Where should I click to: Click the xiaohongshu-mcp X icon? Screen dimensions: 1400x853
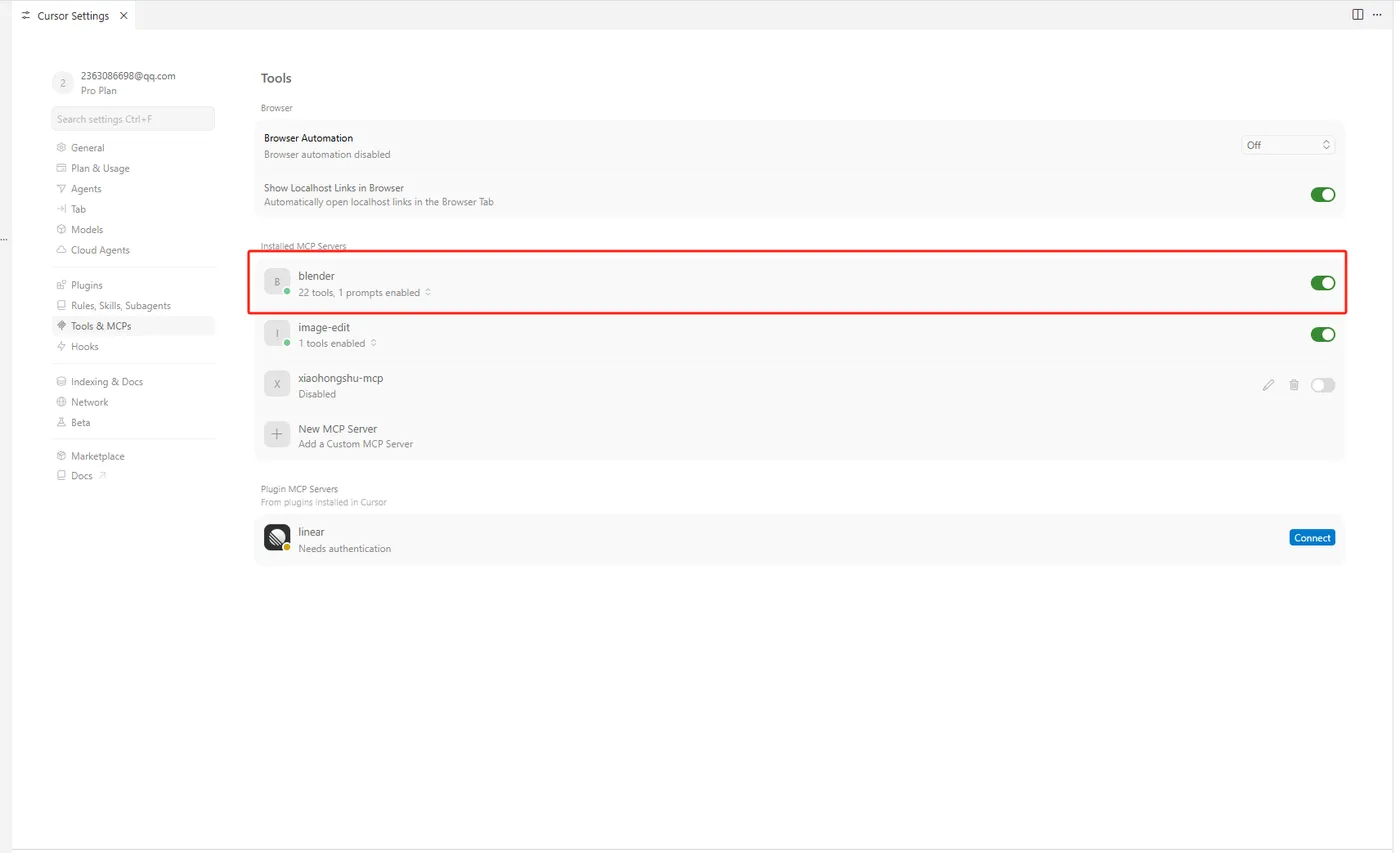point(277,384)
